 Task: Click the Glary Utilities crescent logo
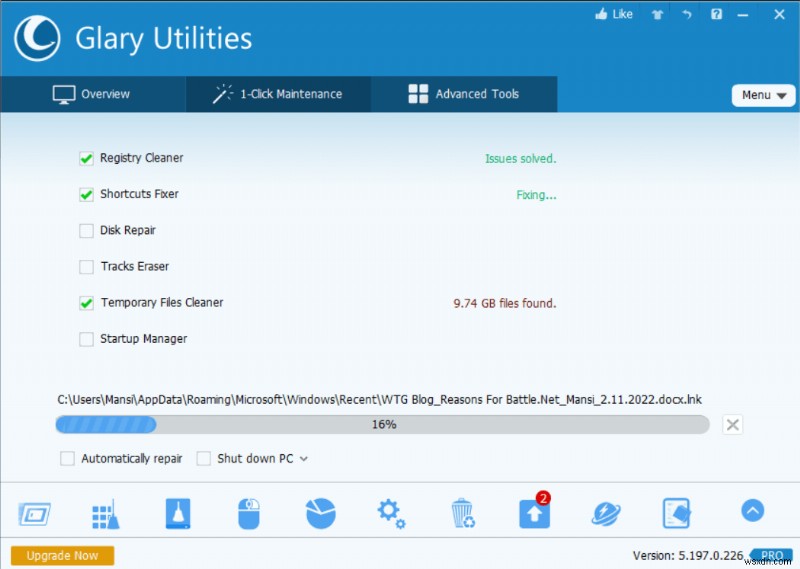[x=37, y=38]
